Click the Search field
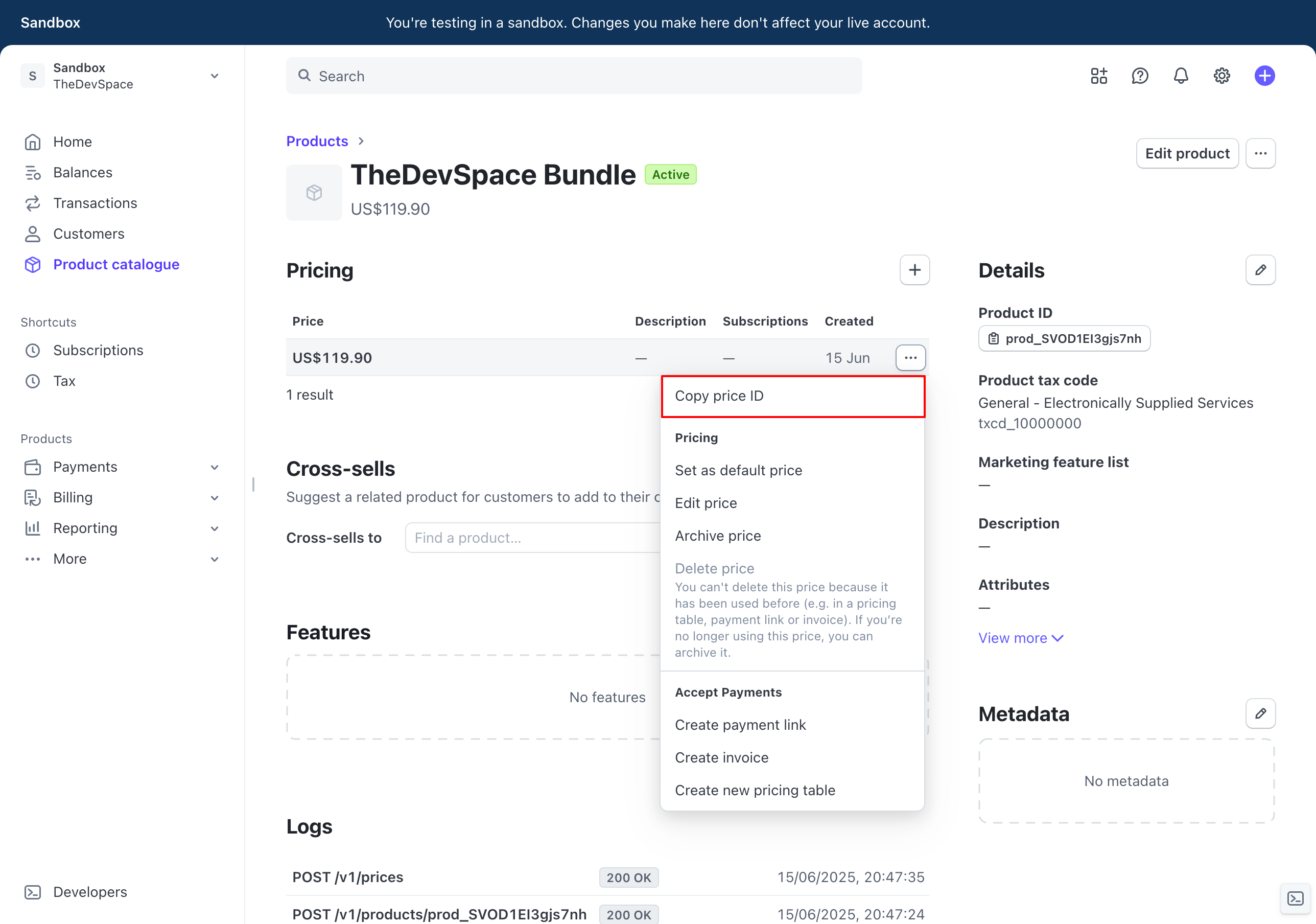1316x924 pixels. 574,76
